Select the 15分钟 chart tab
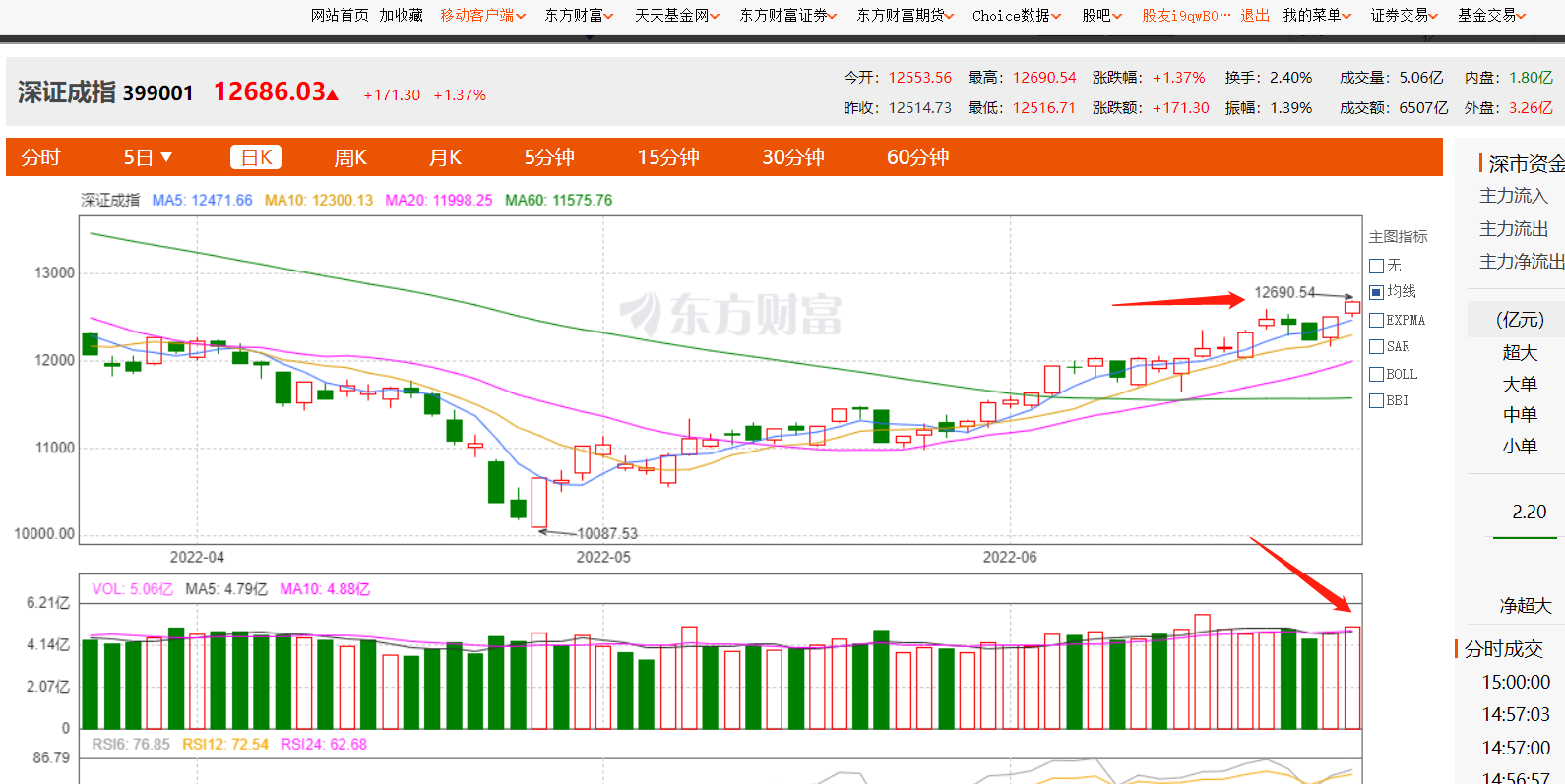Screen dimensions: 1565x784 click(x=668, y=157)
